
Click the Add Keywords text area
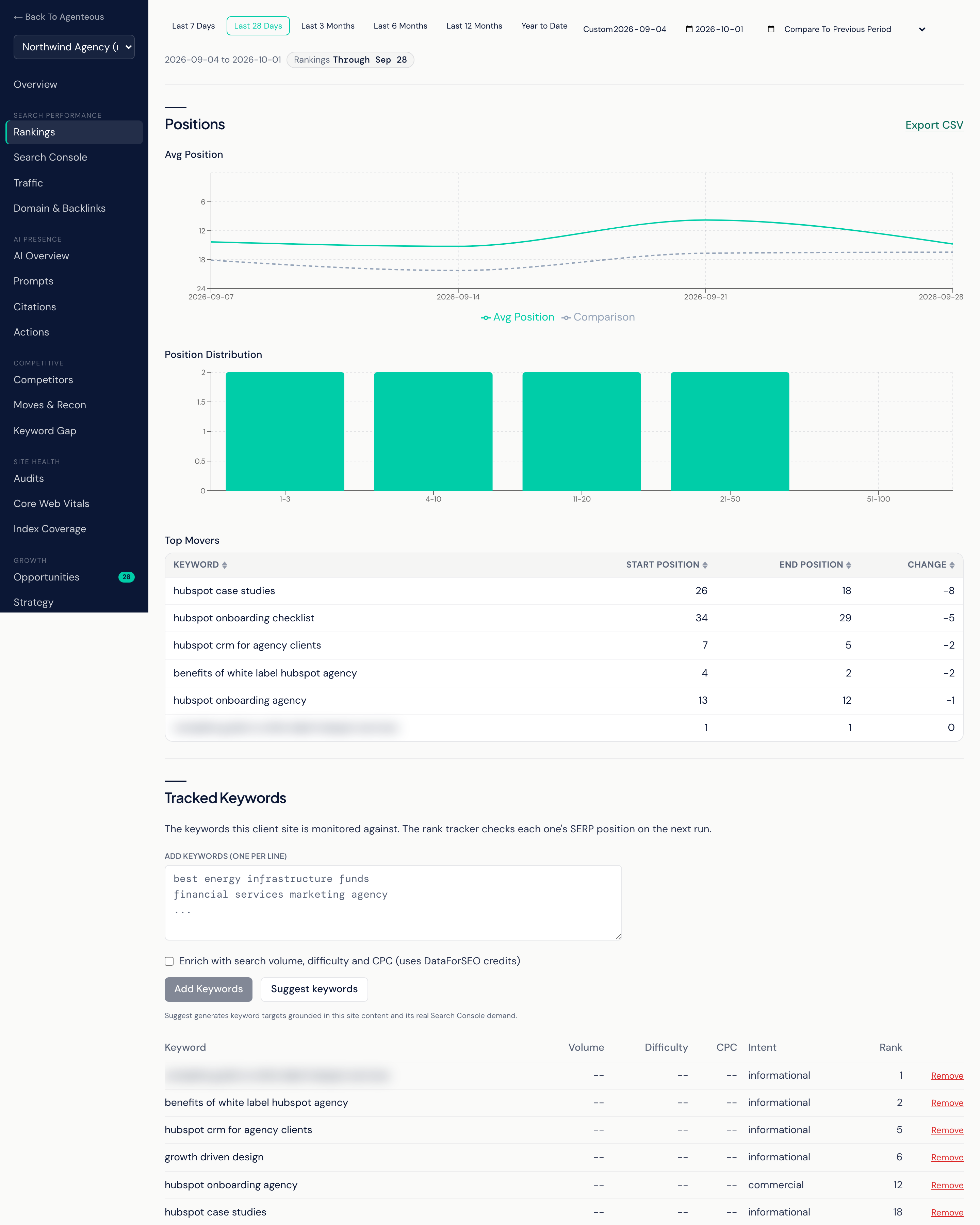[393, 903]
